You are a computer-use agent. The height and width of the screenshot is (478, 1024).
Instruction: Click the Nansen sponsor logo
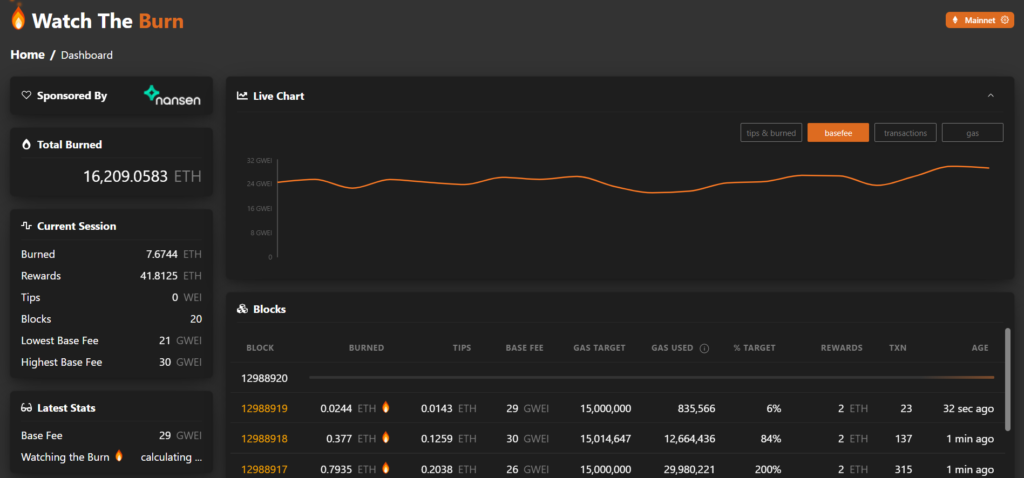point(171,96)
